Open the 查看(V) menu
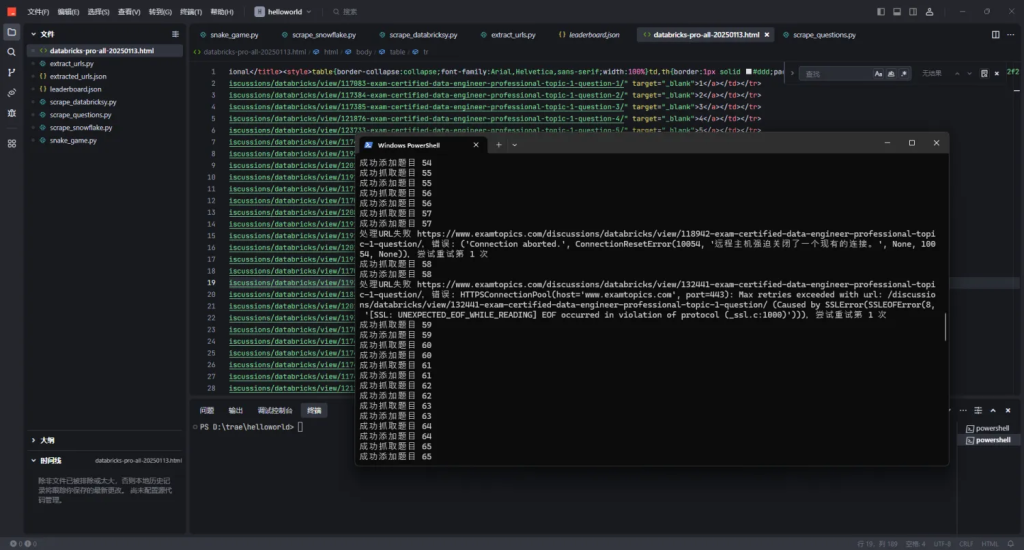Viewport: 1024px width, 550px height. point(129,12)
